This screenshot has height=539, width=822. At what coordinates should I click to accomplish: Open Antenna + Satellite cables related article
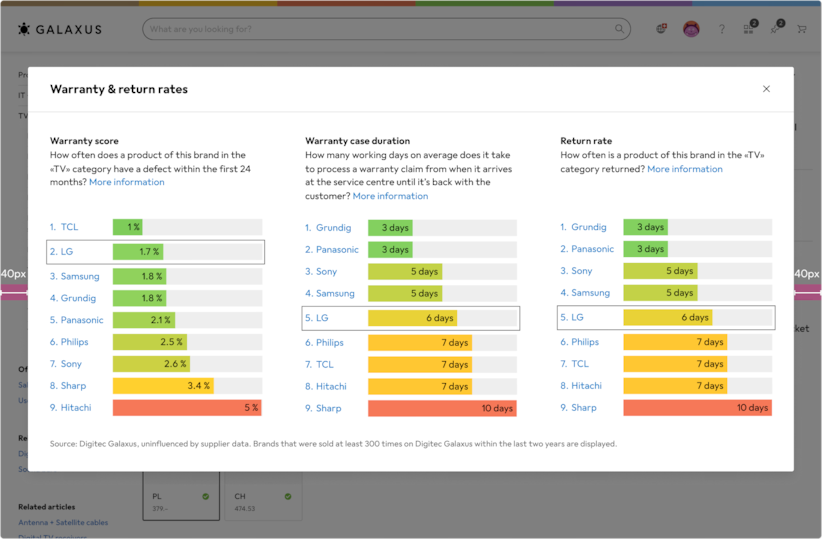62,522
